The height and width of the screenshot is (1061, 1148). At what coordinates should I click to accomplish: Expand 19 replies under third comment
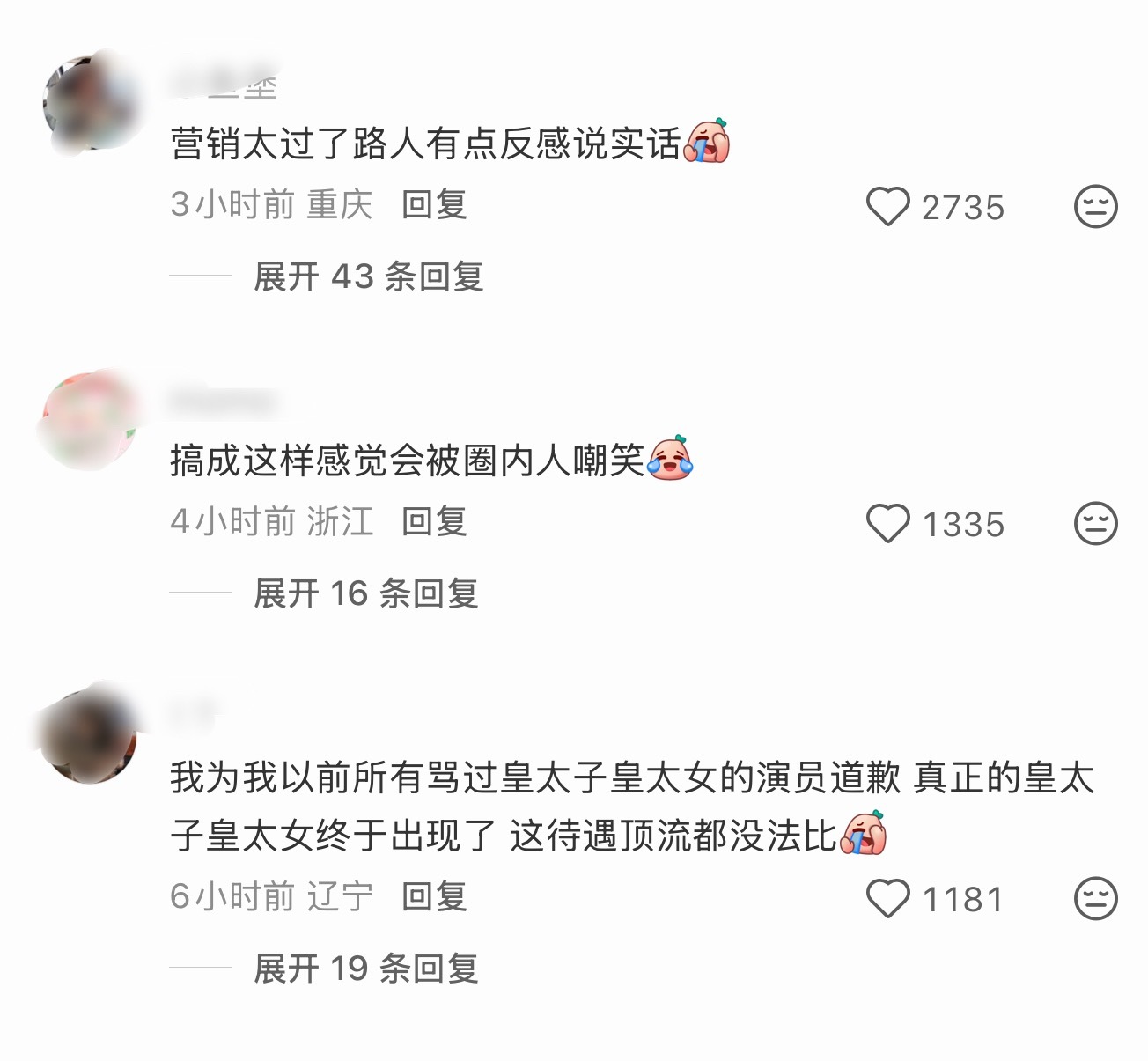pyautogui.click(x=365, y=969)
